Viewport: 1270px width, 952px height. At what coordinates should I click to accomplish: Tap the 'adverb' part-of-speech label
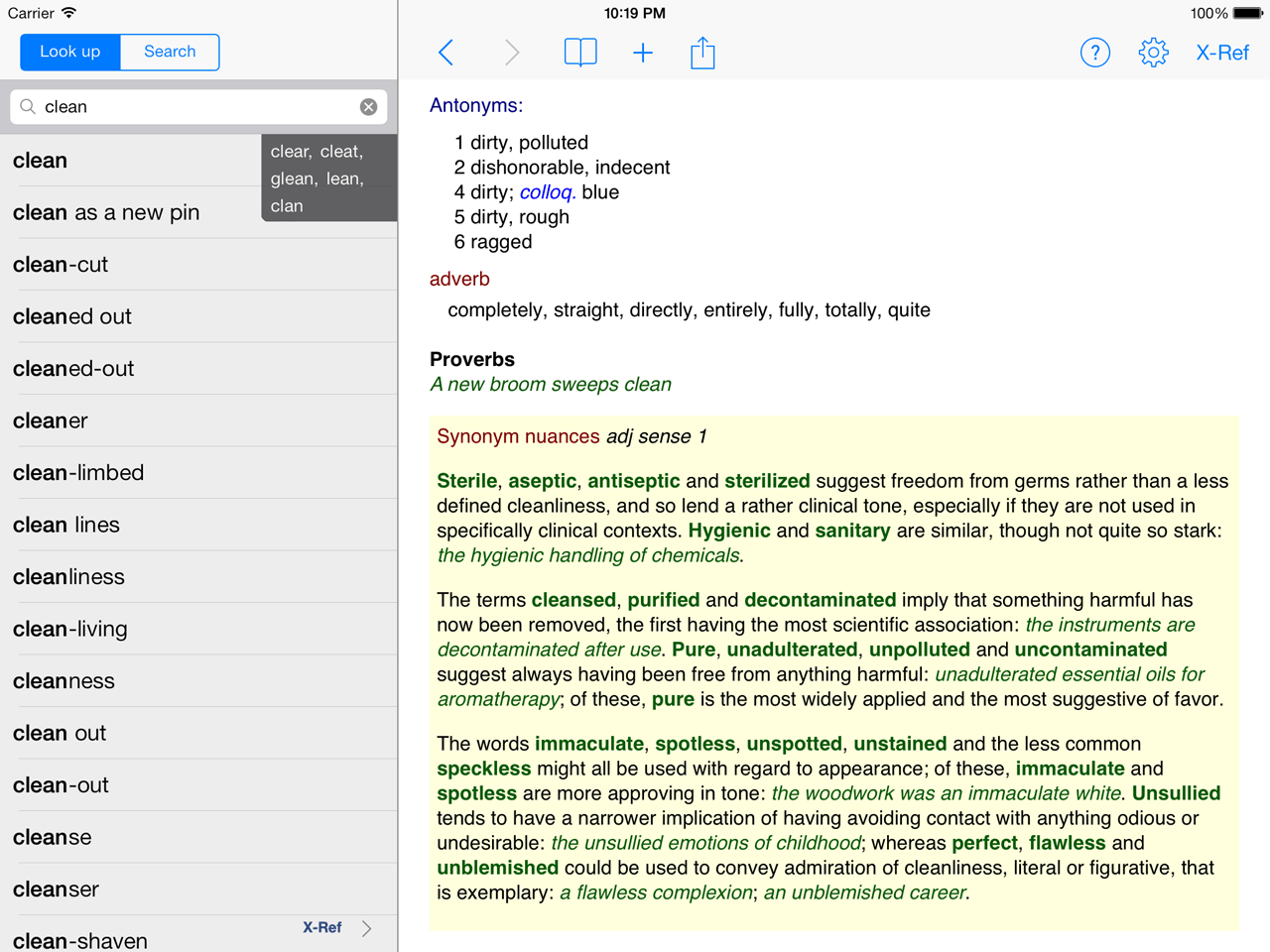point(459,280)
